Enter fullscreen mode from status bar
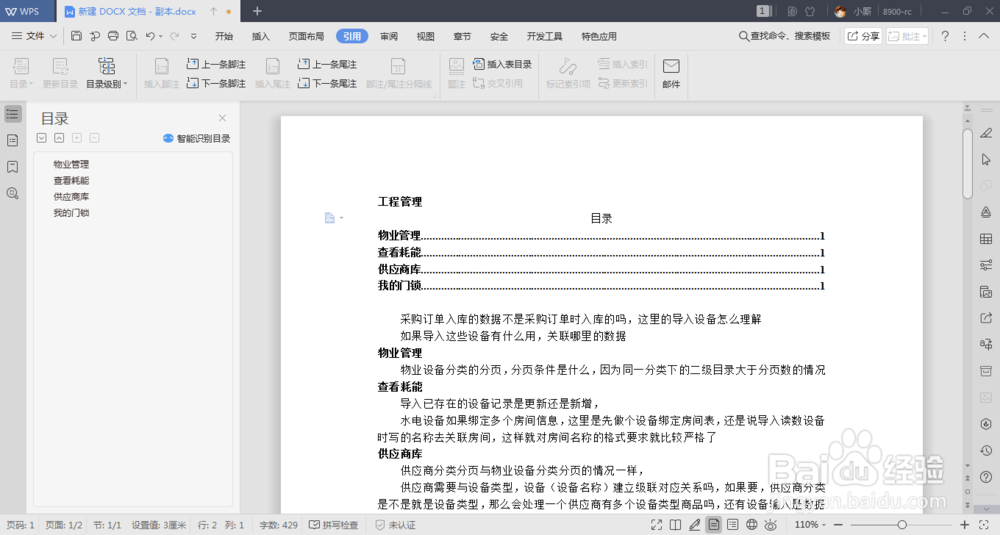 [656, 525]
